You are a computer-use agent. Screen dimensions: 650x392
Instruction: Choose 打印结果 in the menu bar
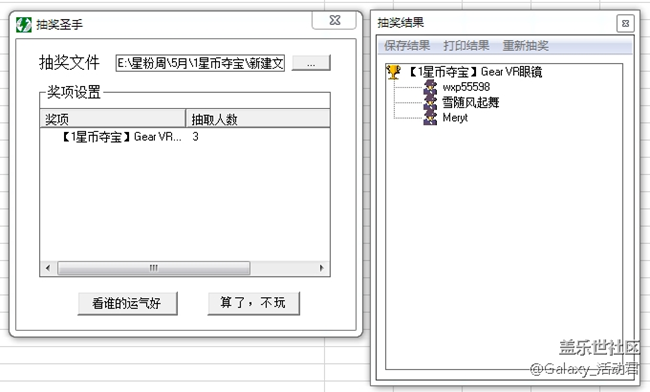[466, 46]
